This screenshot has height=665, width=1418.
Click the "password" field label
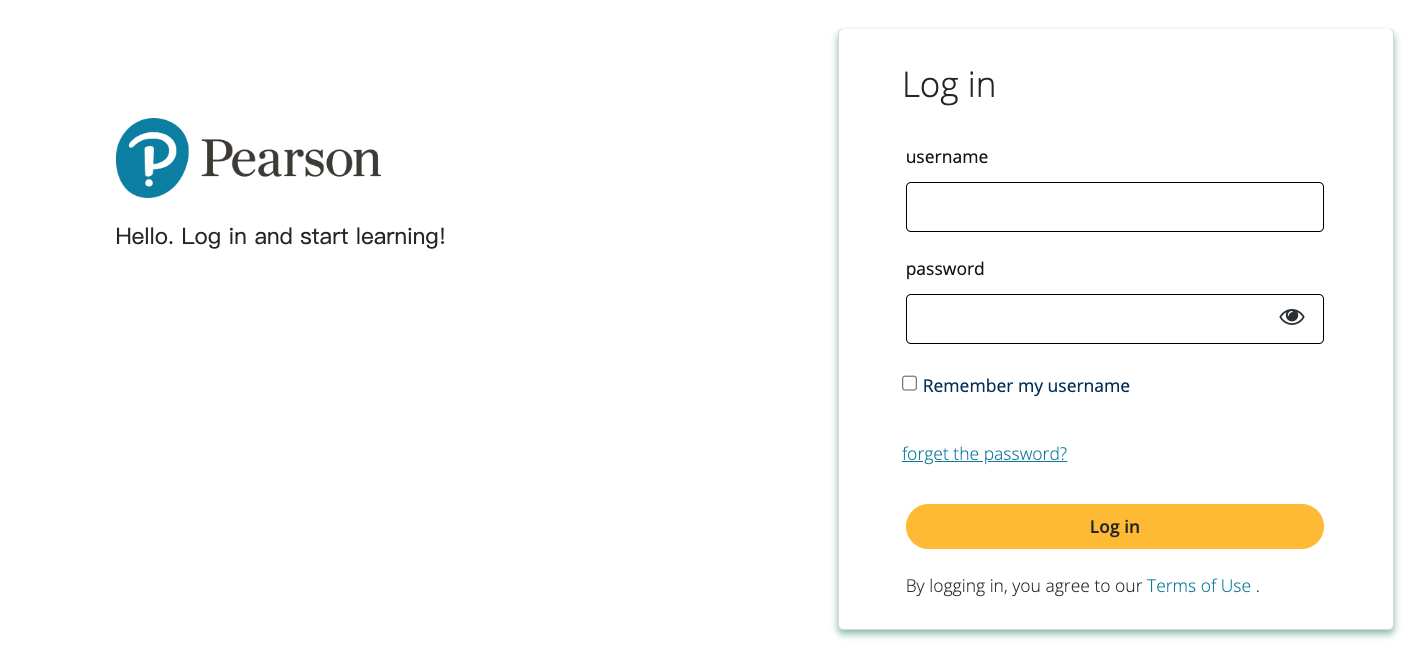945,269
